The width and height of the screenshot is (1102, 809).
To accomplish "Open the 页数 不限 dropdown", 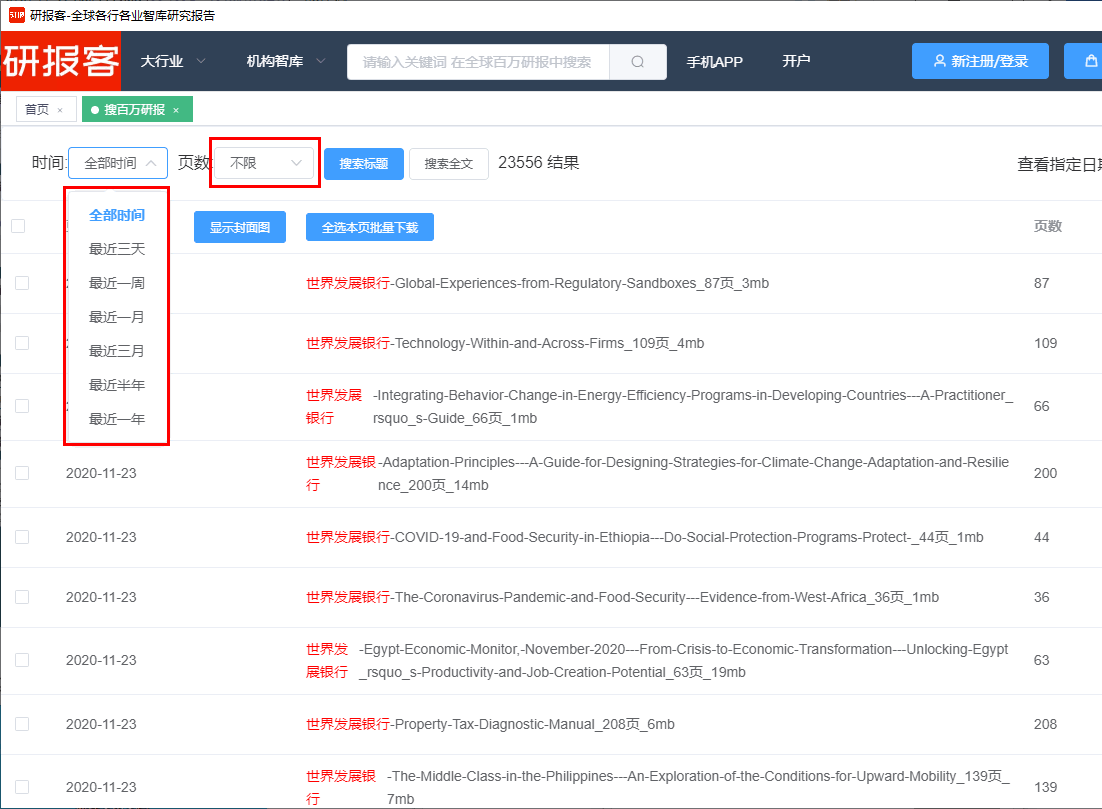I will pos(265,163).
